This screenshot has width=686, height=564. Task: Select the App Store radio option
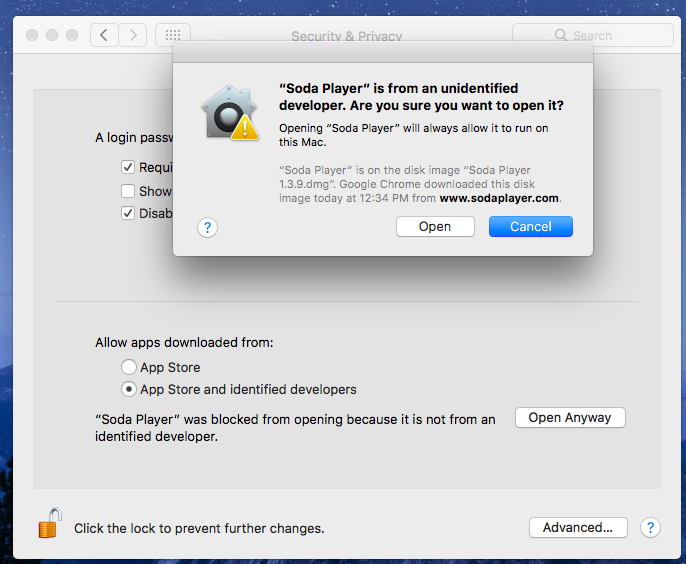(129, 367)
